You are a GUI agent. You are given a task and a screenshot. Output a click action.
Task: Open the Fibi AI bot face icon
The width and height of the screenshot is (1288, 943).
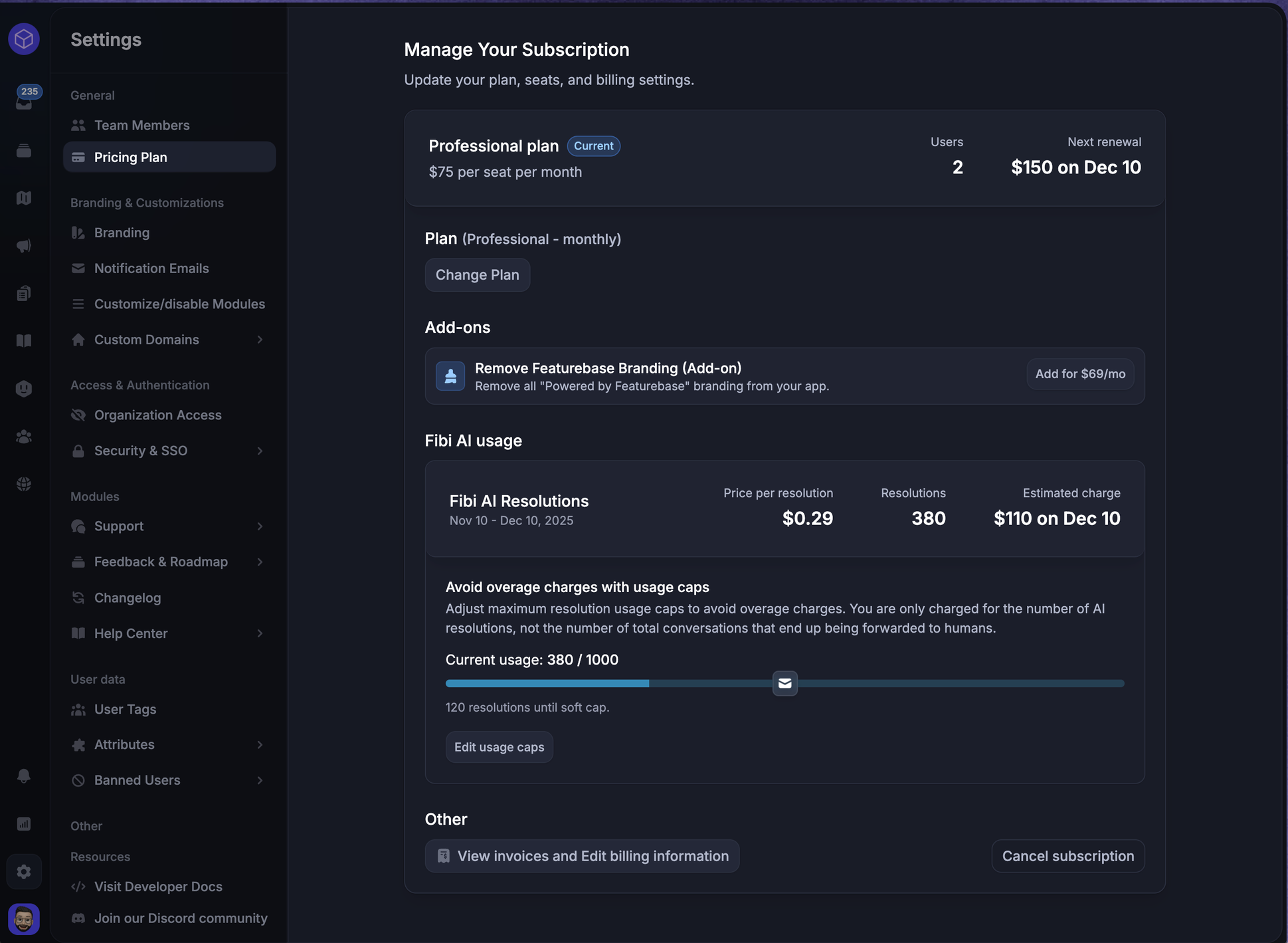click(24, 389)
